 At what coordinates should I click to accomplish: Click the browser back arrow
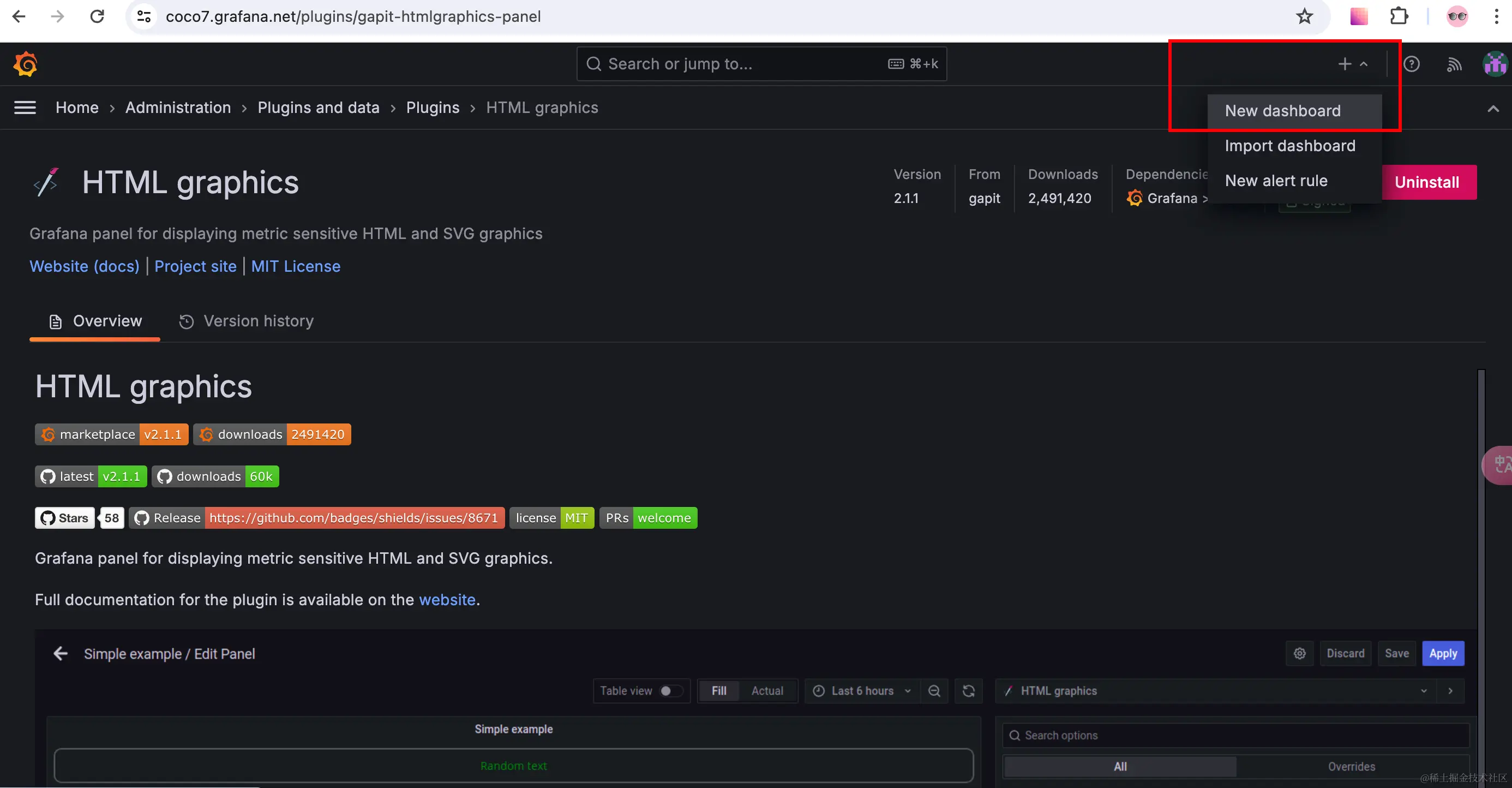(19, 16)
